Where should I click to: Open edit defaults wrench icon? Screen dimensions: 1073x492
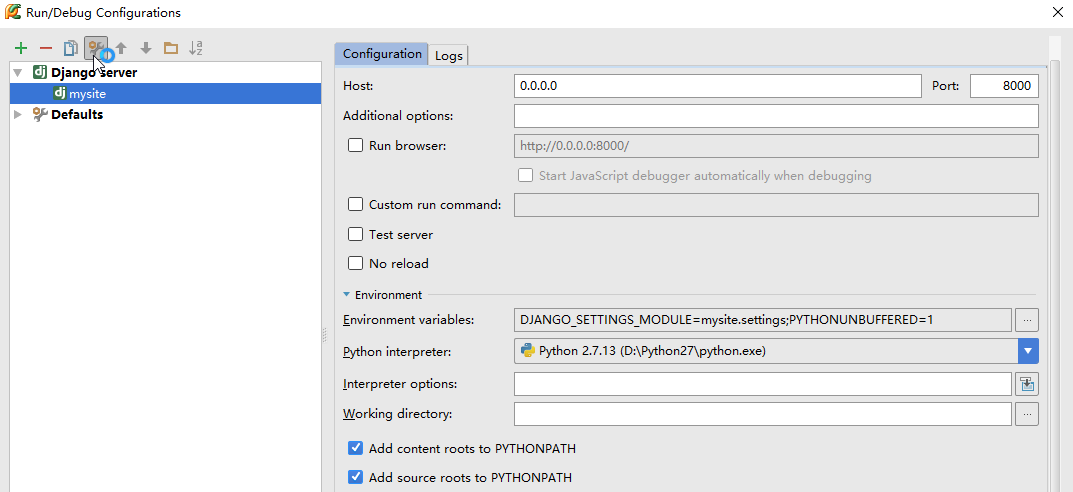[96, 48]
